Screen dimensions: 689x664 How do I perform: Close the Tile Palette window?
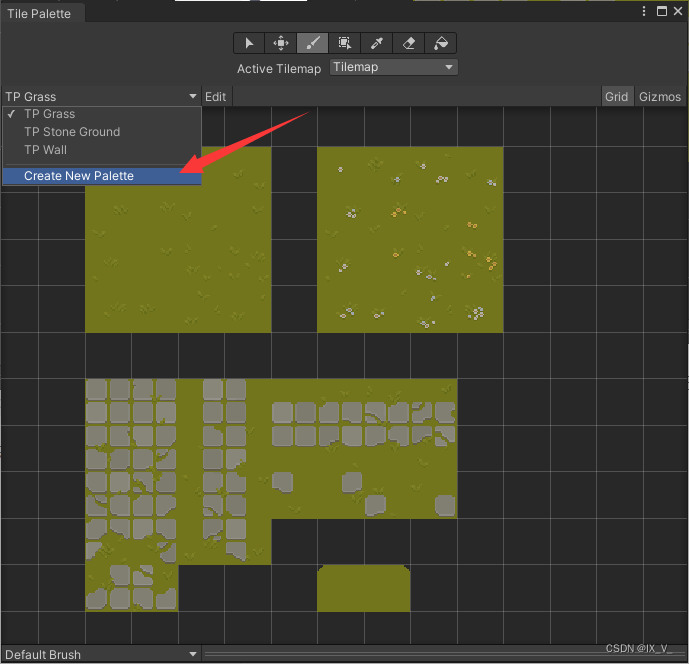pos(678,11)
